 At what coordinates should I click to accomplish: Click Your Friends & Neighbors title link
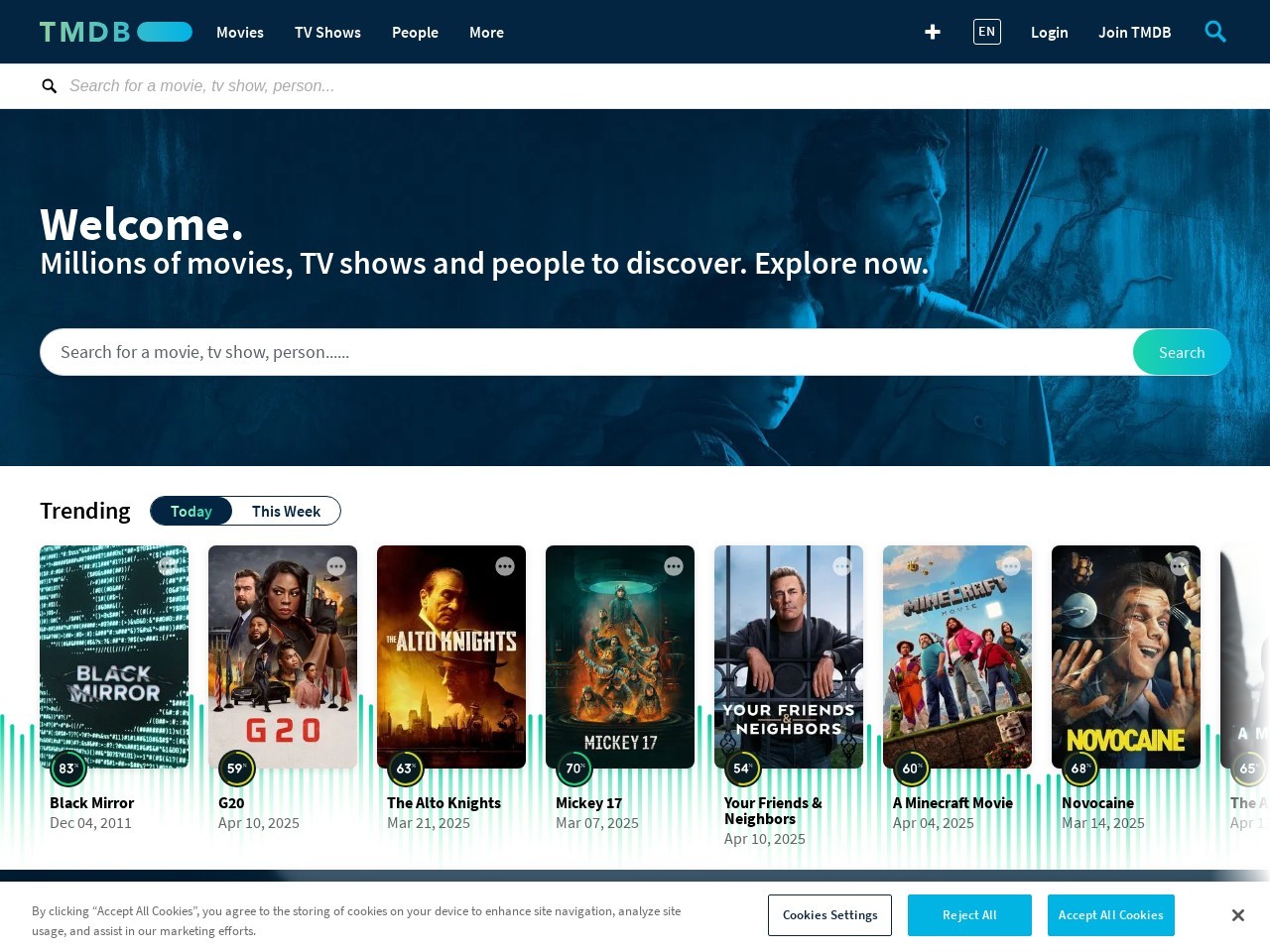click(x=773, y=811)
